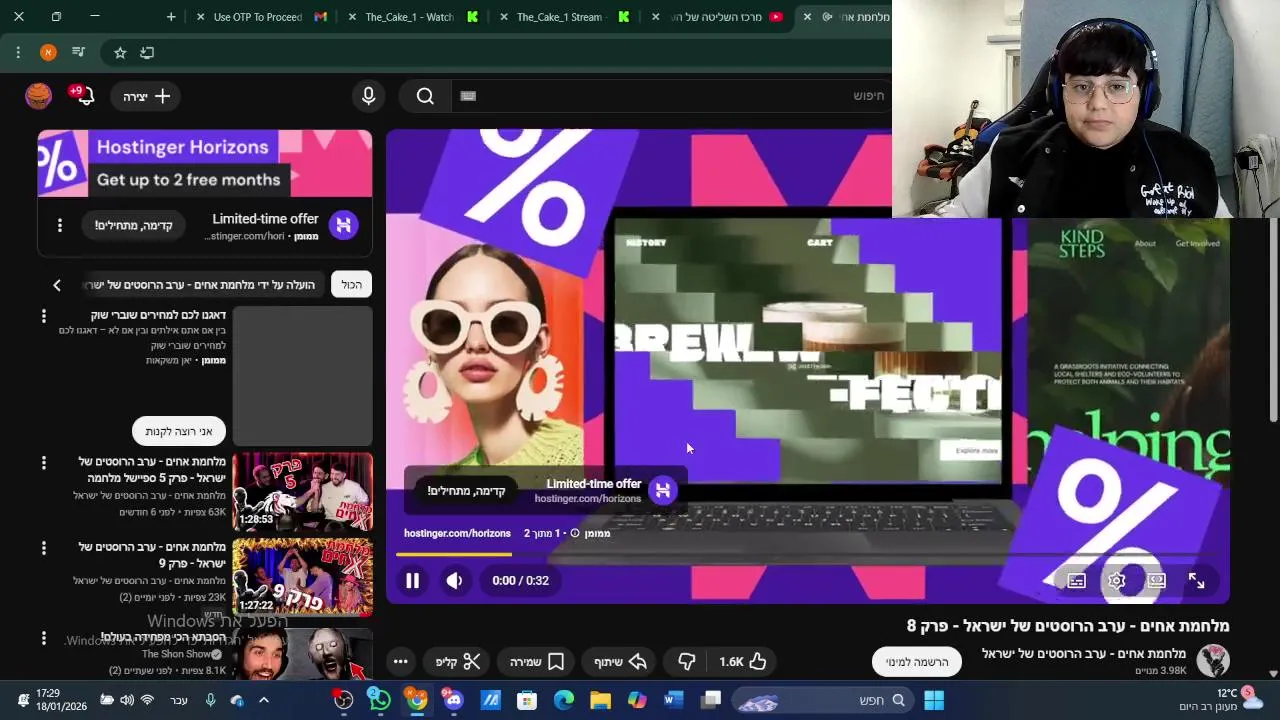
Task: Open the YouTube account avatar menu
Action: point(38,96)
